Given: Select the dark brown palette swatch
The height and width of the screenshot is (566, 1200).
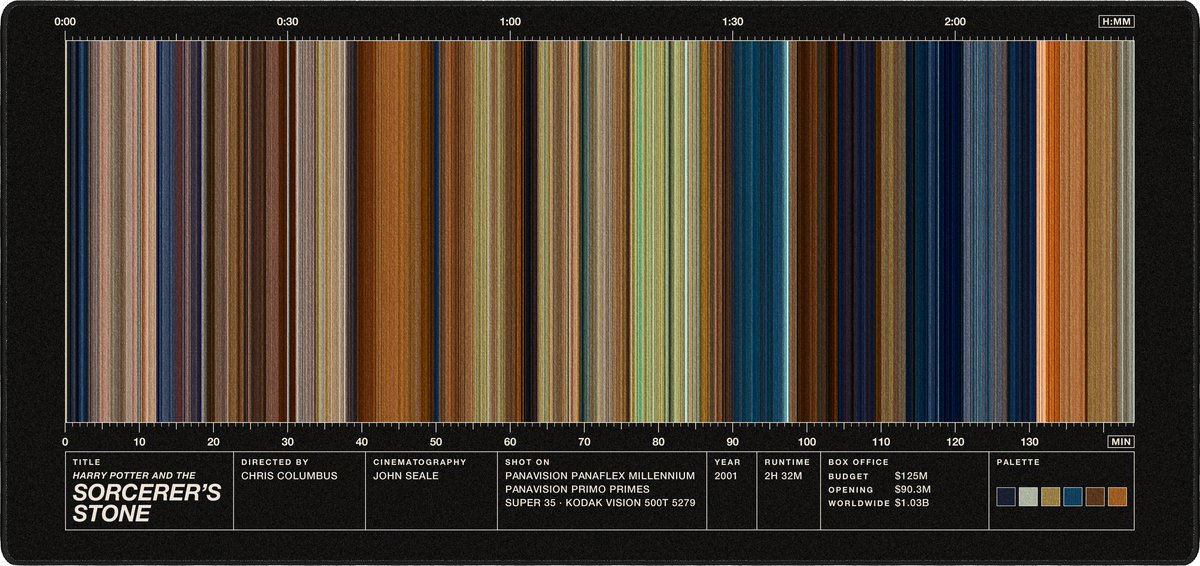Looking at the screenshot, I should pos(1095,497).
